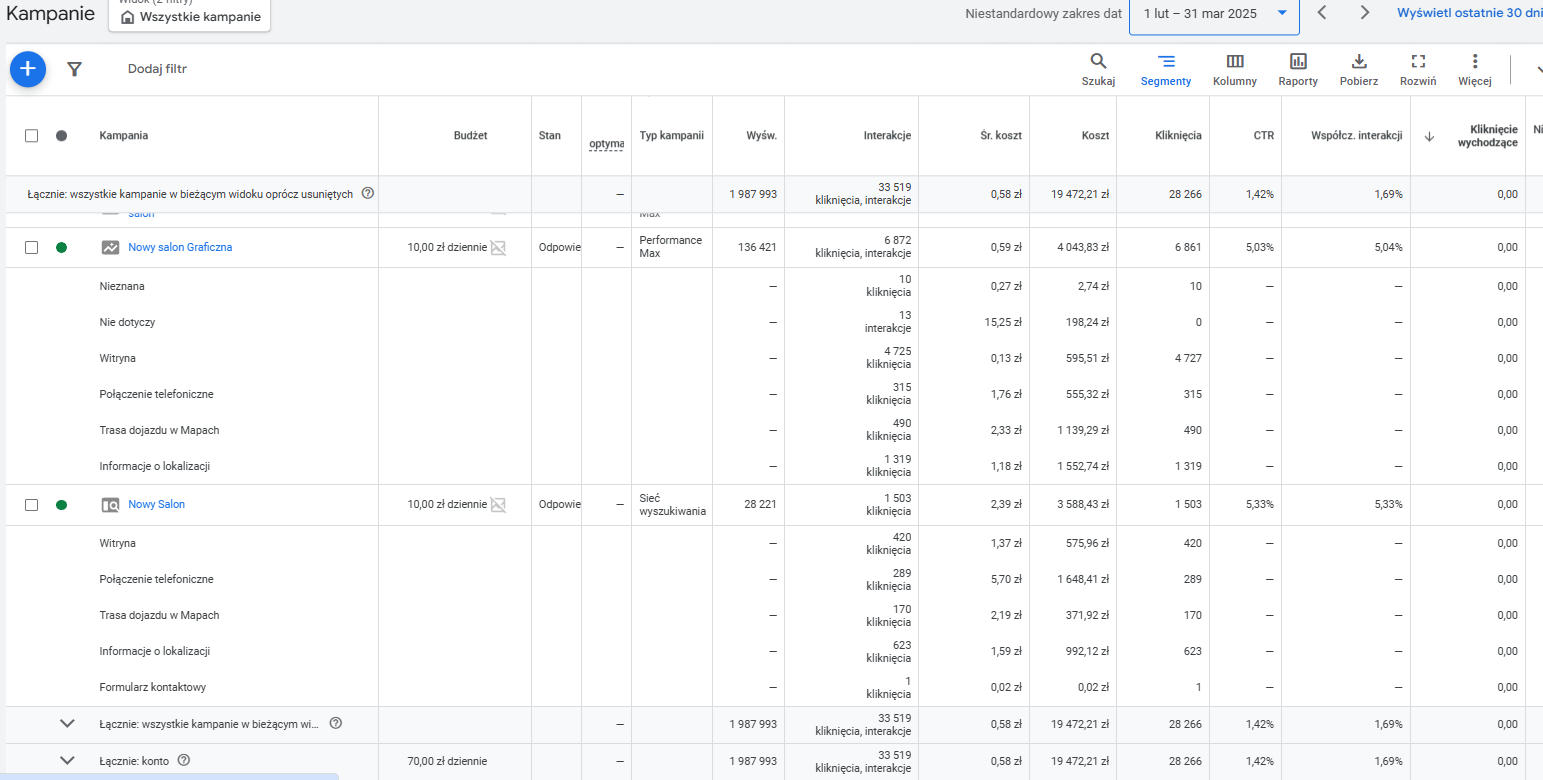Click cost value 3 588,43 zł

tap(1083, 505)
